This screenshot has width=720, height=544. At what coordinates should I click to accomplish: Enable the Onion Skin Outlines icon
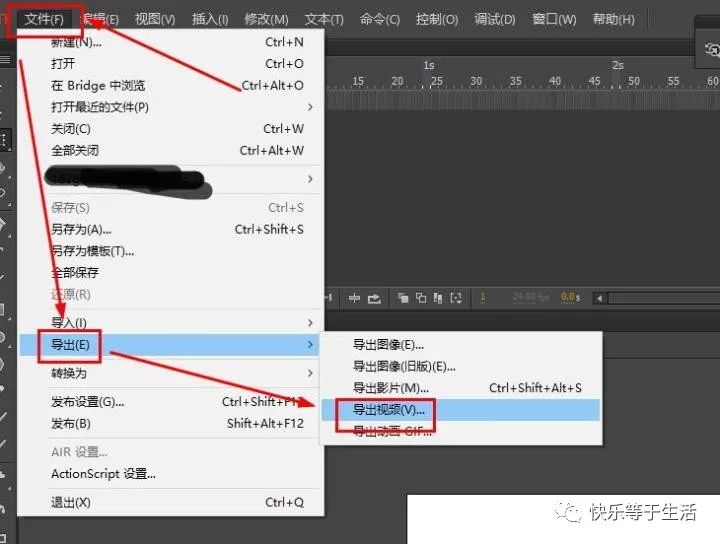coord(421,298)
